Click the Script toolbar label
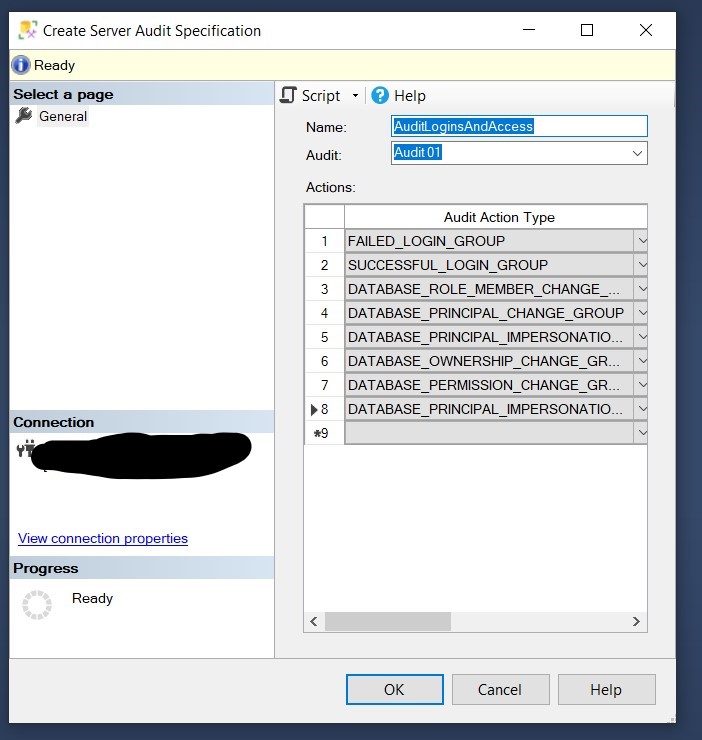Image resolution: width=702 pixels, height=740 pixels. (321, 96)
